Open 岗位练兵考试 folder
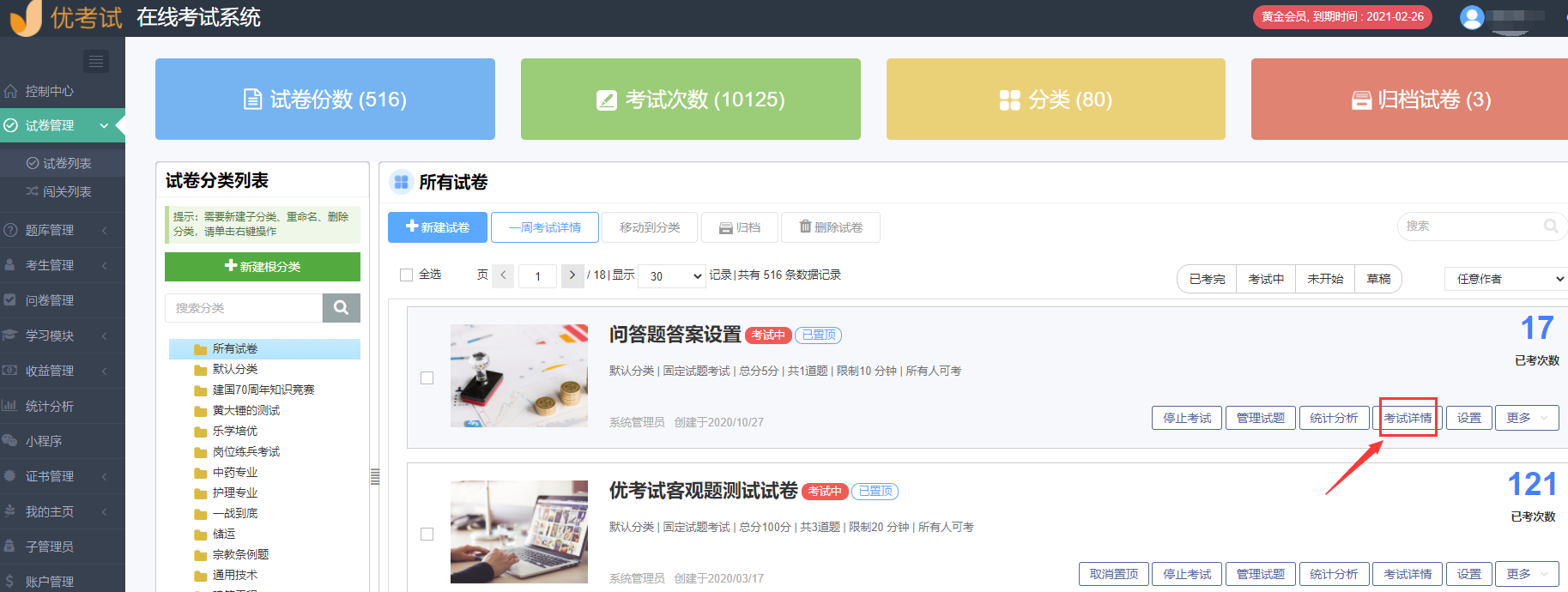Viewport: 1568px width, 592px height. [237, 451]
